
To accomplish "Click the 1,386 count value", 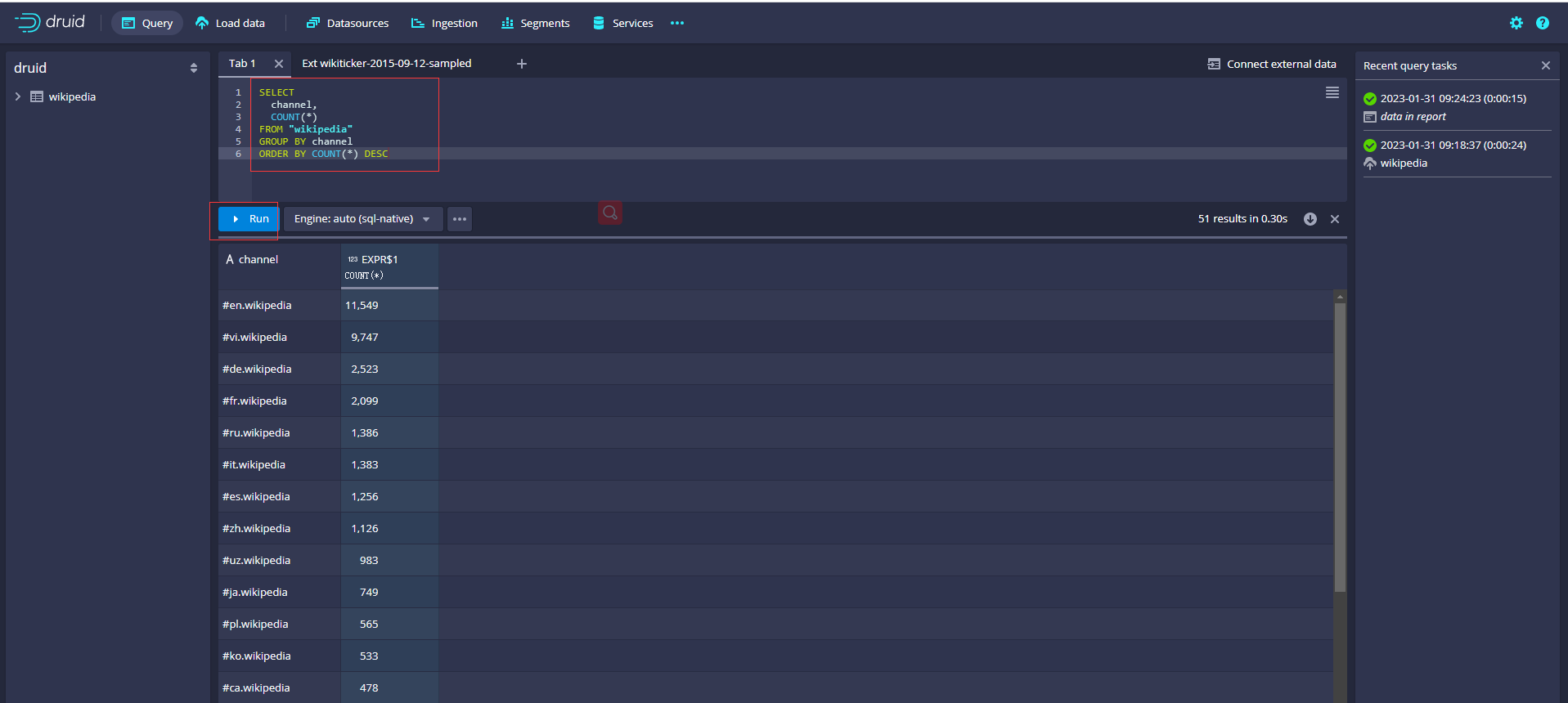I will pyautogui.click(x=365, y=432).
